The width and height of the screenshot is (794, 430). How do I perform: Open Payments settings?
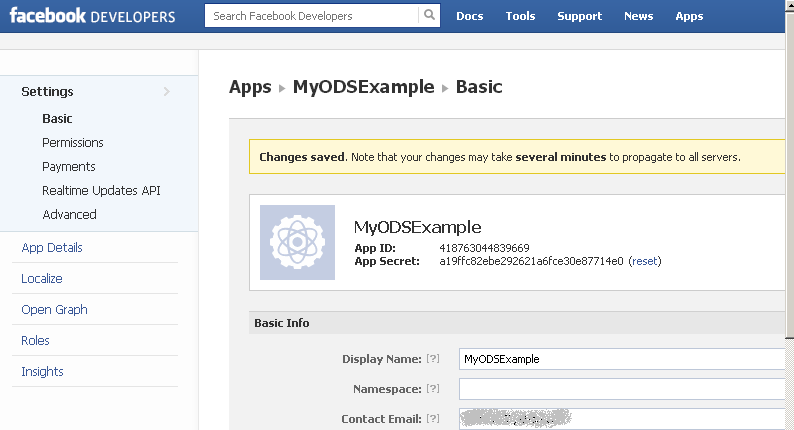pyautogui.click(x=69, y=167)
